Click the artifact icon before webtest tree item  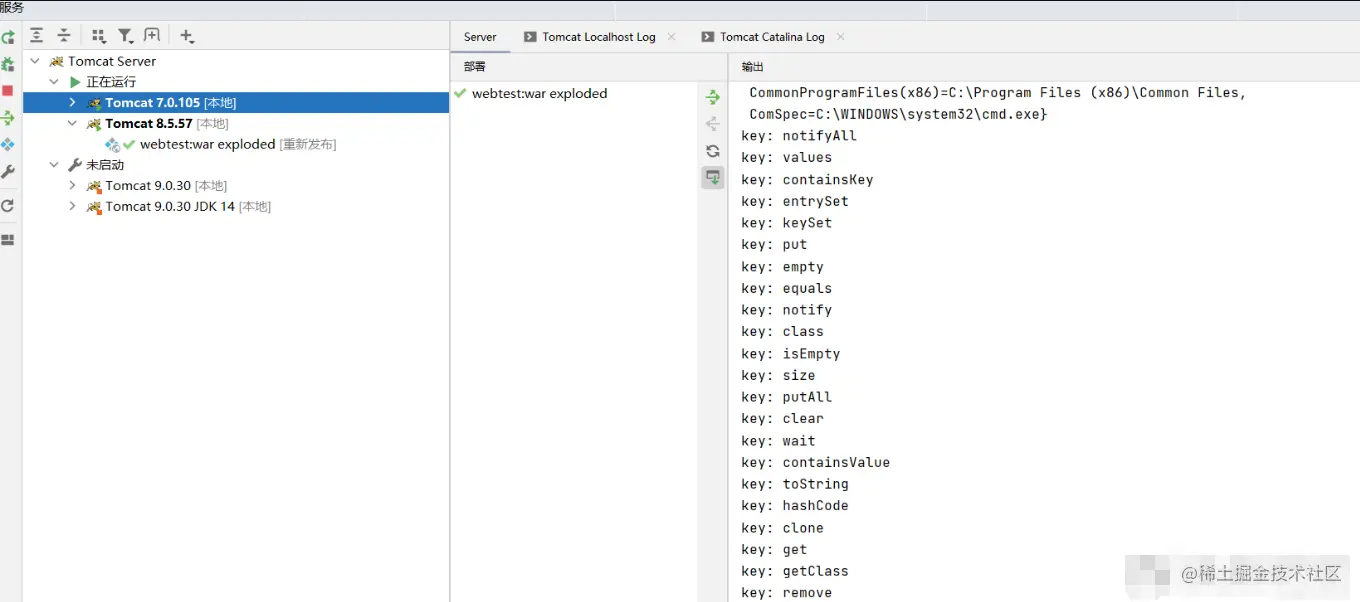tap(112, 145)
